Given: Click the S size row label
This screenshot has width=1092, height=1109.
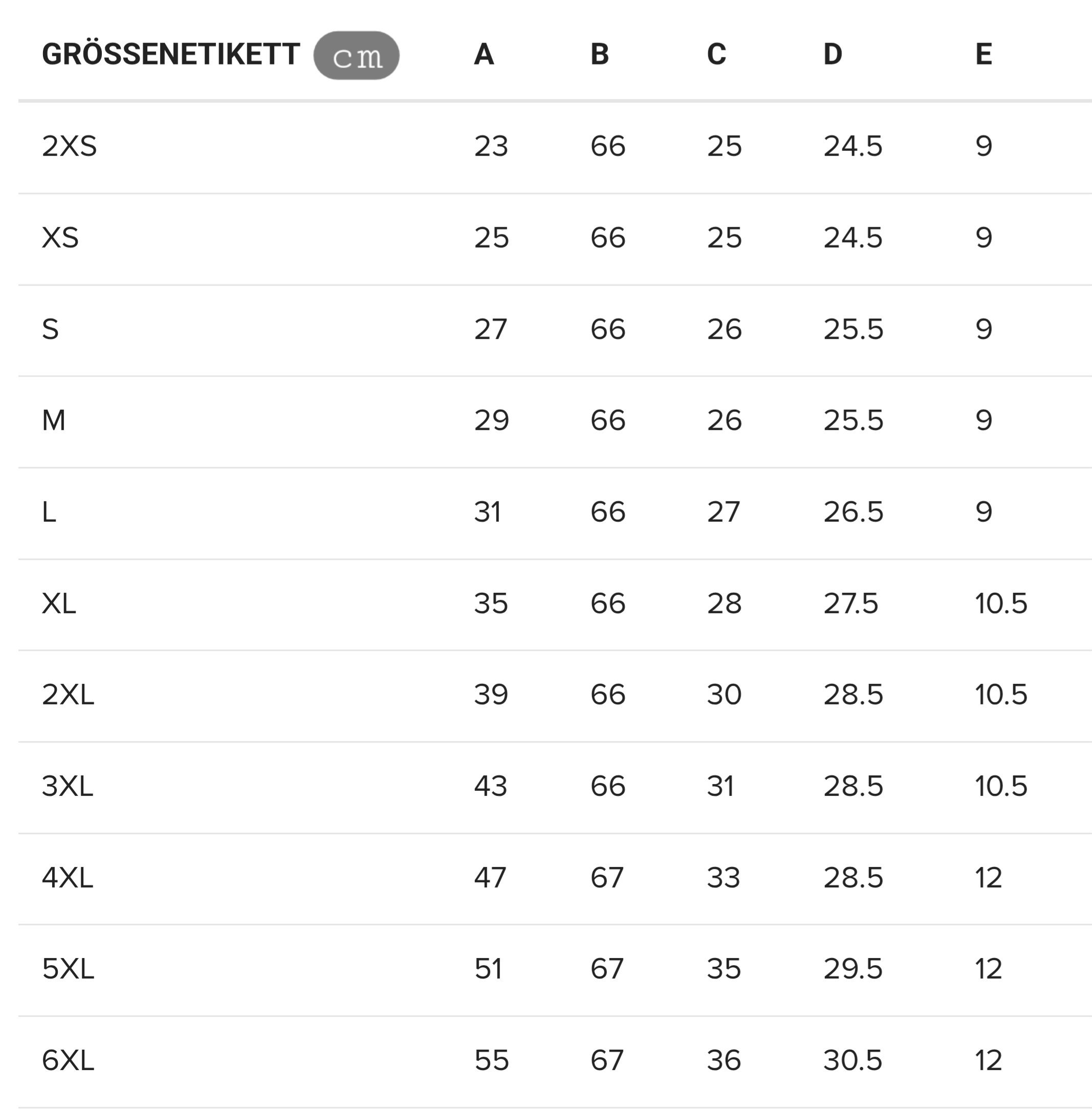Looking at the screenshot, I should coord(51,329).
